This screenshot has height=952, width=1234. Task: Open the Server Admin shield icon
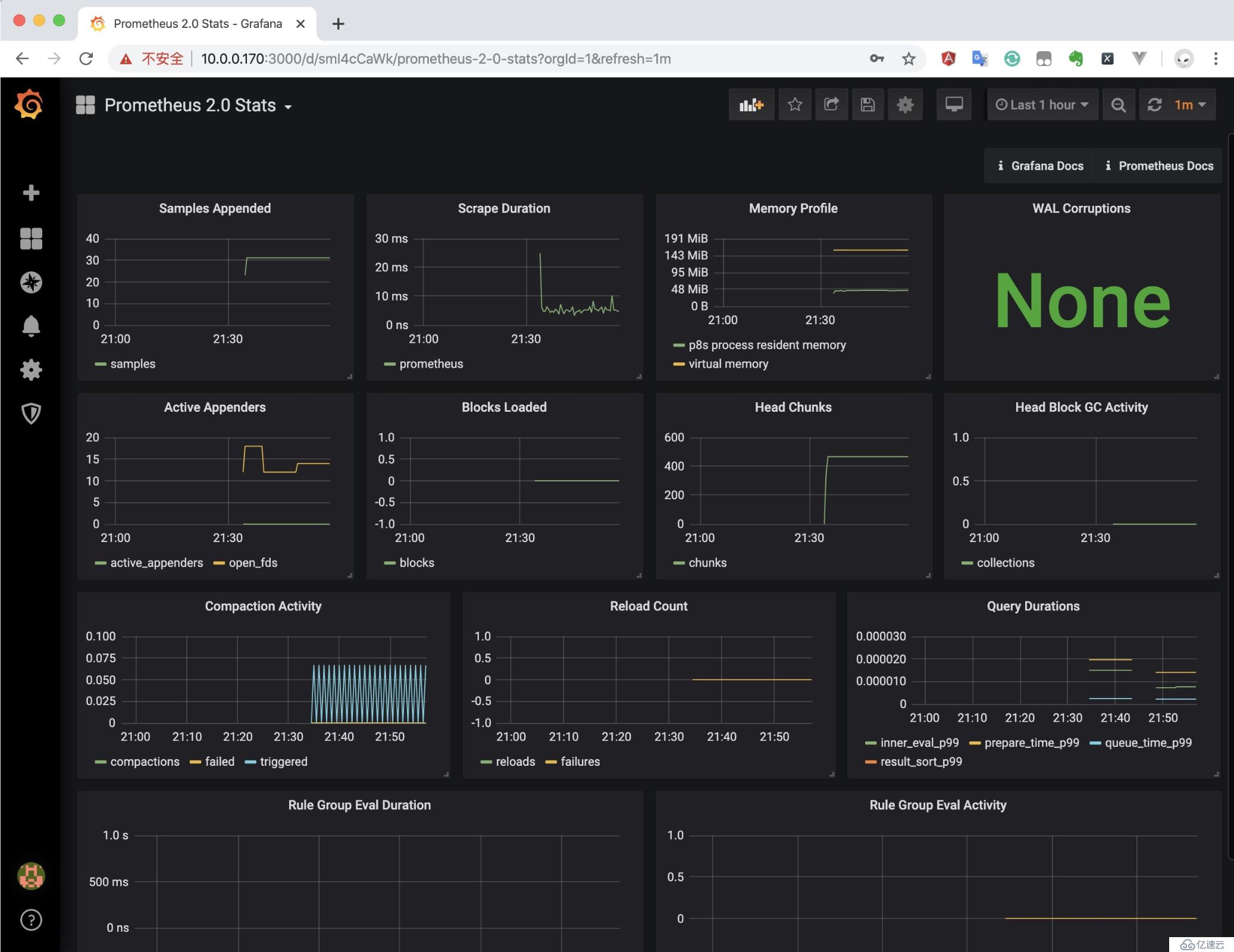[x=31, y=414]
